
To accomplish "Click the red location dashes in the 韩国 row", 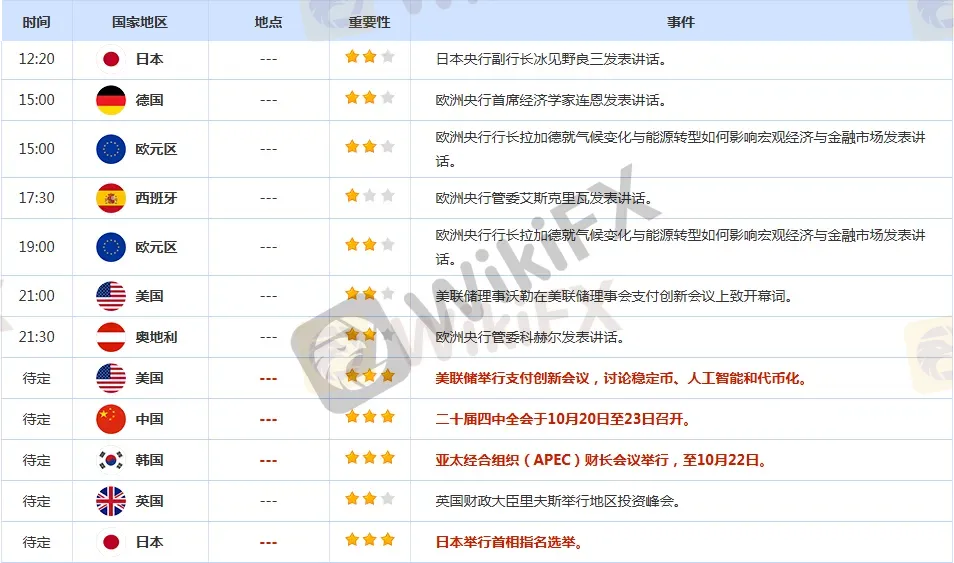I will point(268,461).
